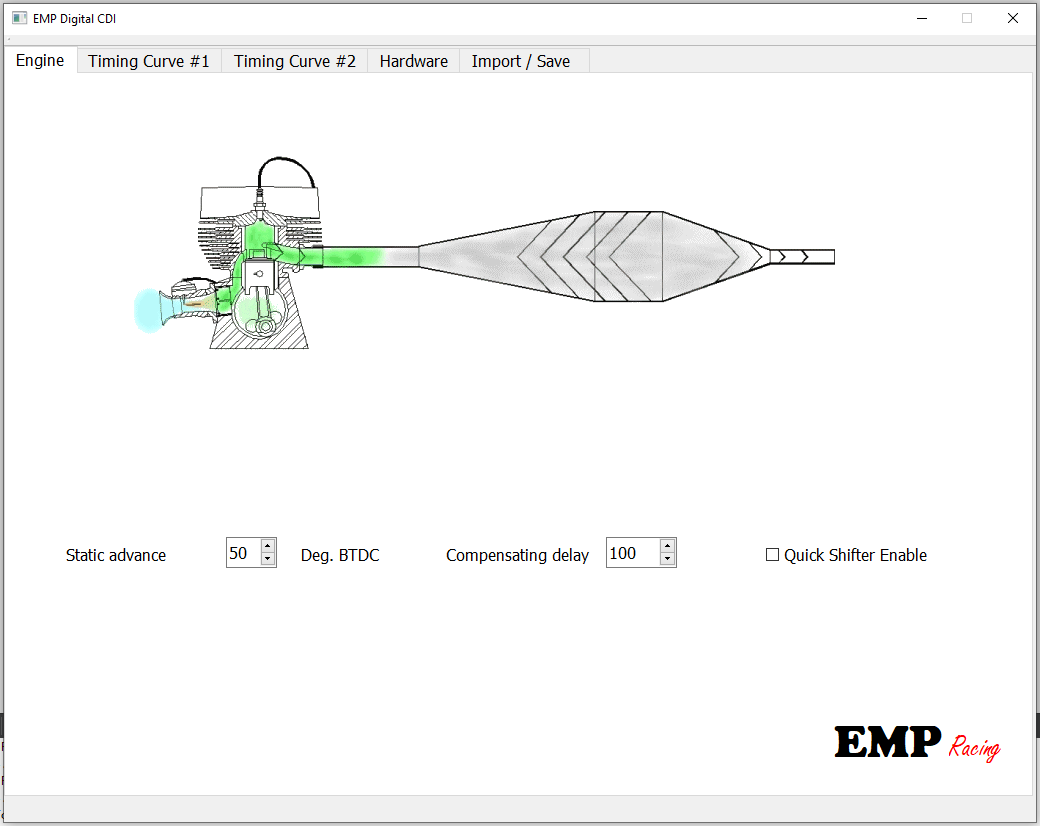Open the Timing Curve #2 tab
This screenshot has width=1040, height=826.
(294, 61)
